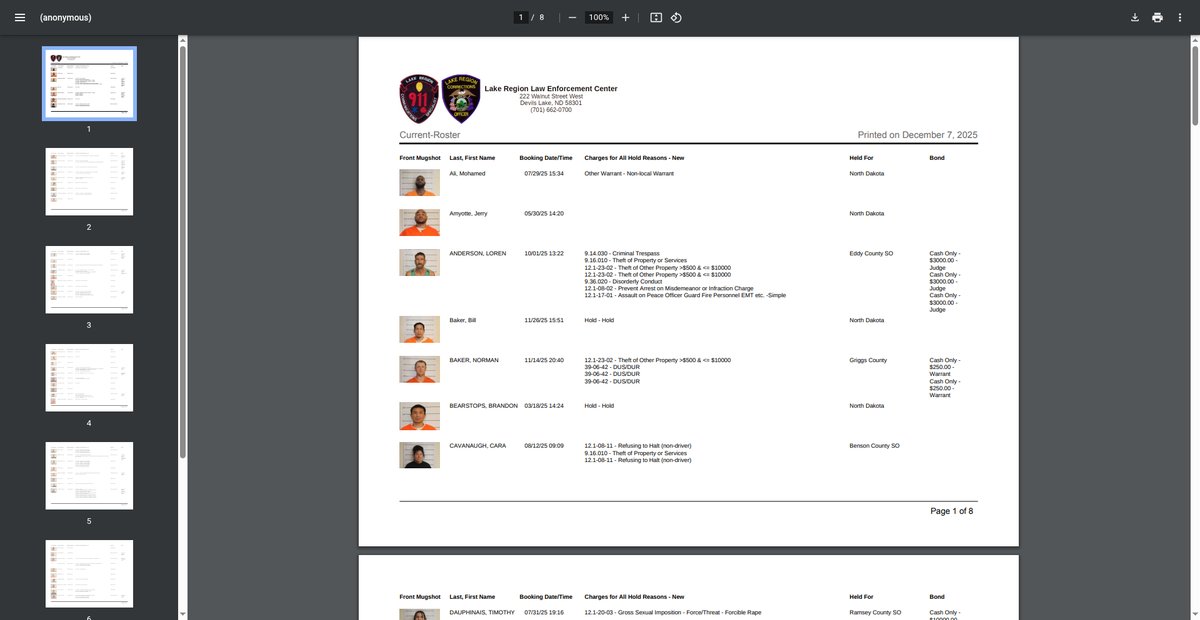Image resolution: width=1200 pixels, height=620 pixels.
Task: Click mugshot of Ali, Mohamed
Action: point(420,182)
